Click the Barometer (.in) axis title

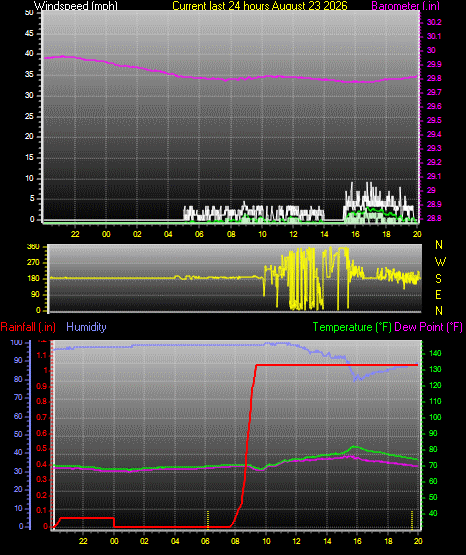pyautogui.click(x=405, y=6)
